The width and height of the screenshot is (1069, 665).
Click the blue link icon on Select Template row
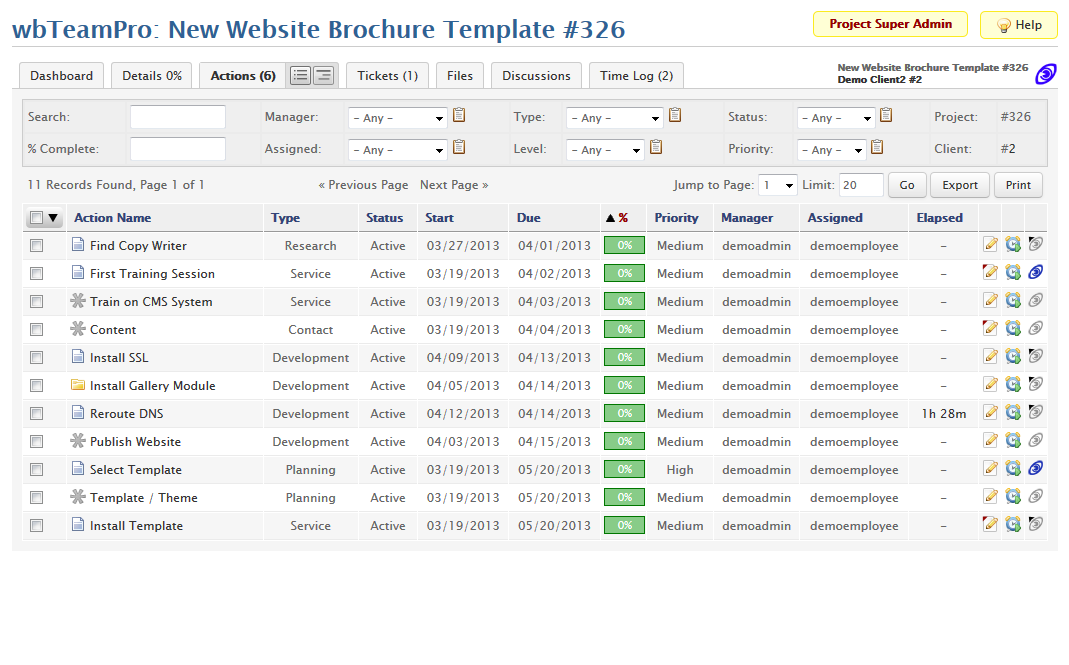[x=1036, y=469]
